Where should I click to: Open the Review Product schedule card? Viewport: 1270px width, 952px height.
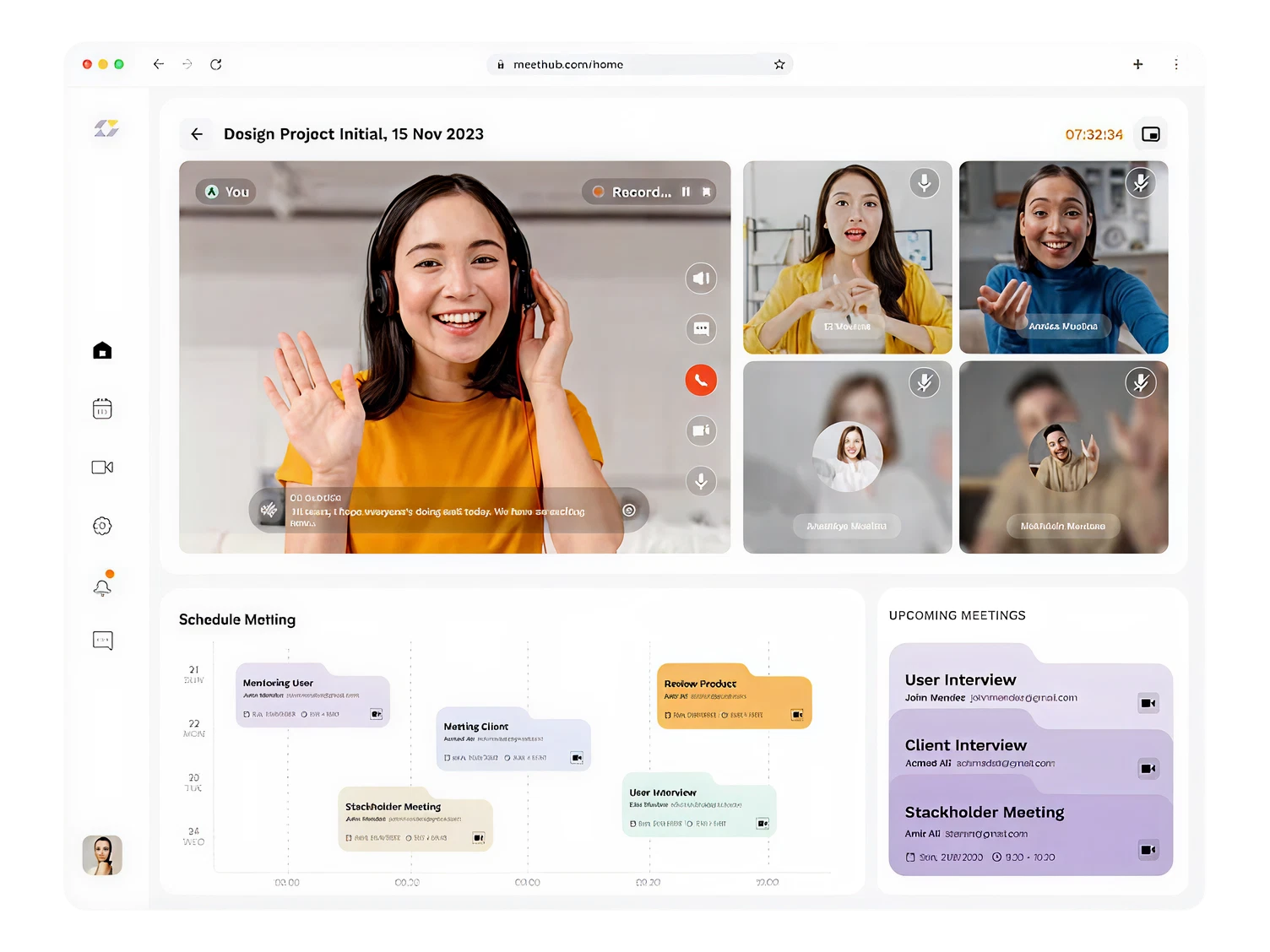point(733,697)
